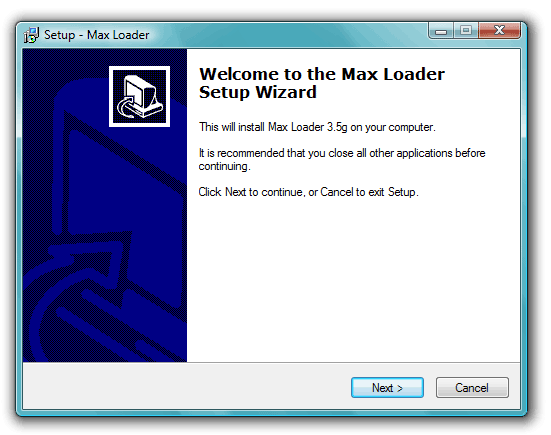Click the empty grey panel left of Next
Image resolution: width=551 pixels, height=435 pixels.
pyautogui.click(x=186, y=387)
